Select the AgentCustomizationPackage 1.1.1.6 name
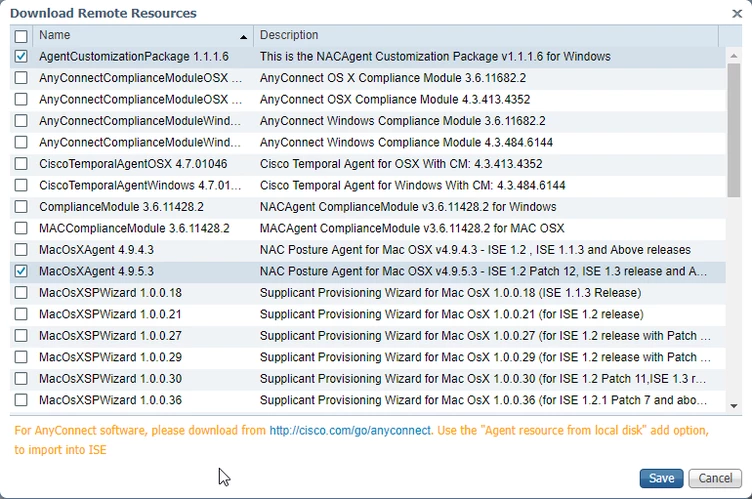 coord(134,57)
